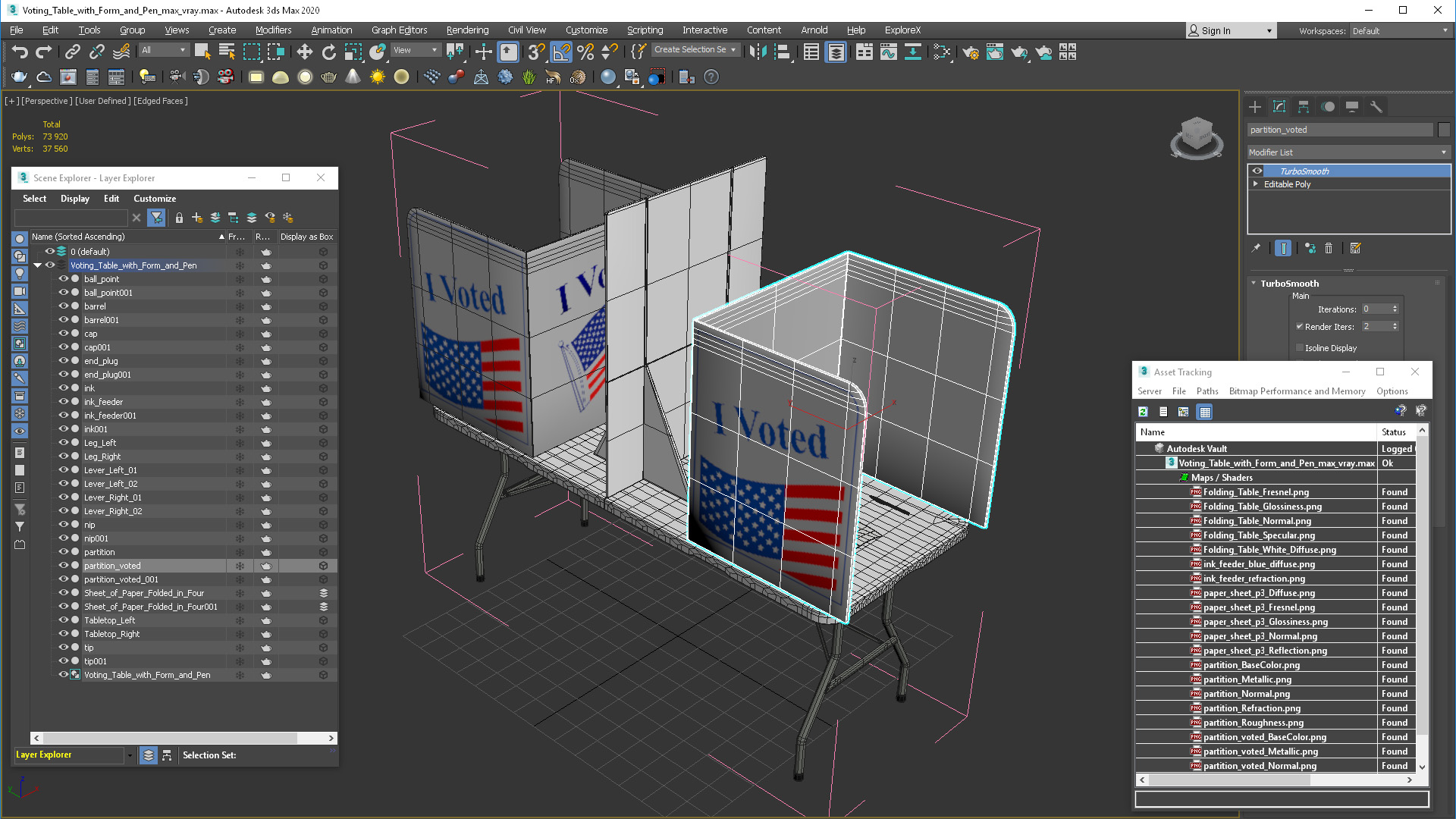The width and height of the screenshot is (1456, 819).
Task: Toggle the Layer Explorer toolbar icon
Action: point(836,52)
